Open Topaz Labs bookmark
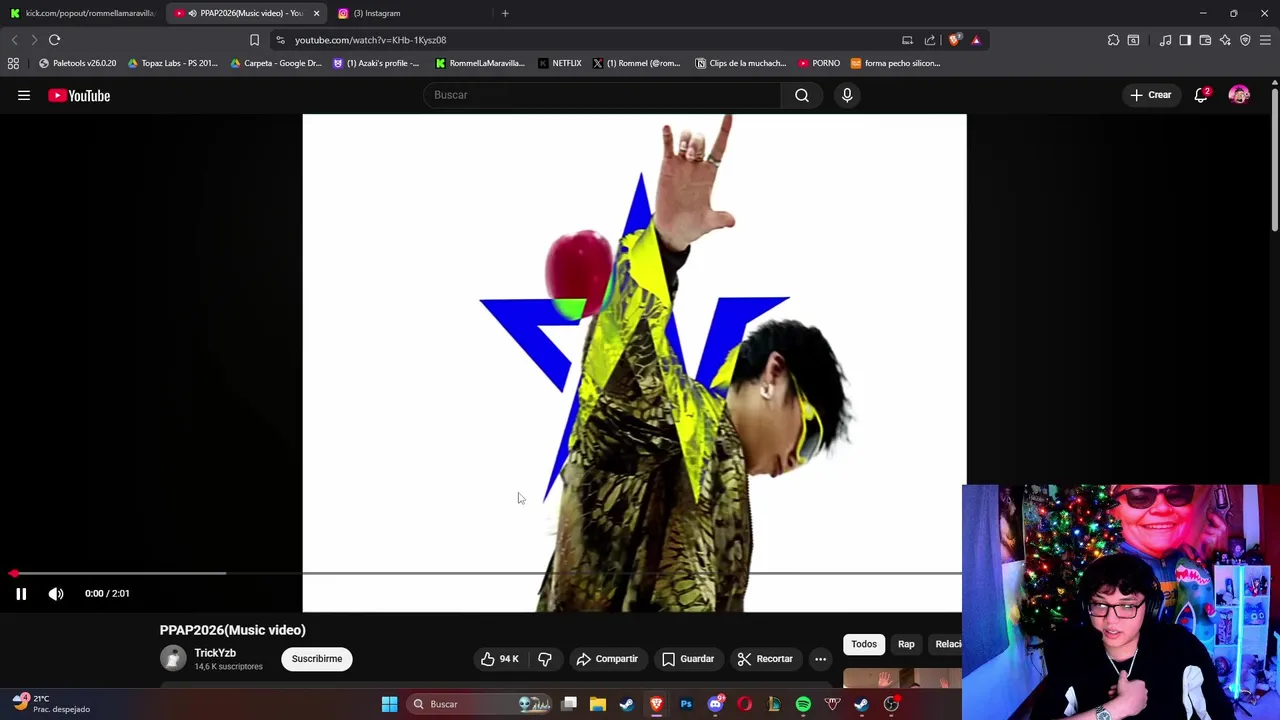Viewport: 1280px width, 720px height. tap(172, 63)
